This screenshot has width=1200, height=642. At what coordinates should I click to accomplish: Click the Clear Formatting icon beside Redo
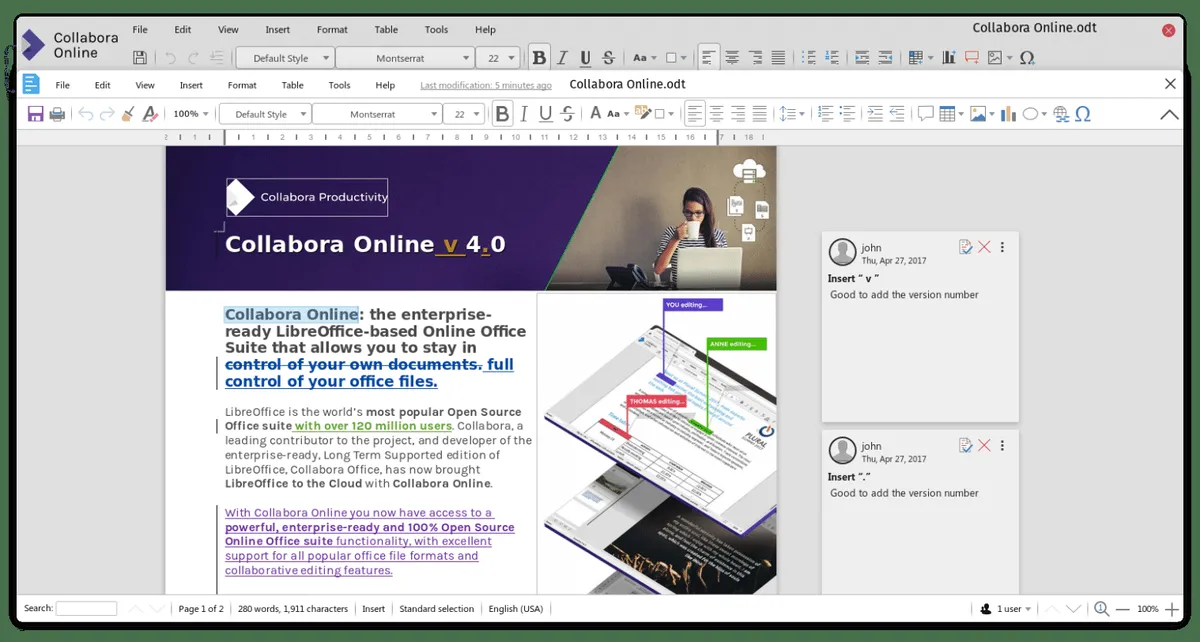point(150,114)
